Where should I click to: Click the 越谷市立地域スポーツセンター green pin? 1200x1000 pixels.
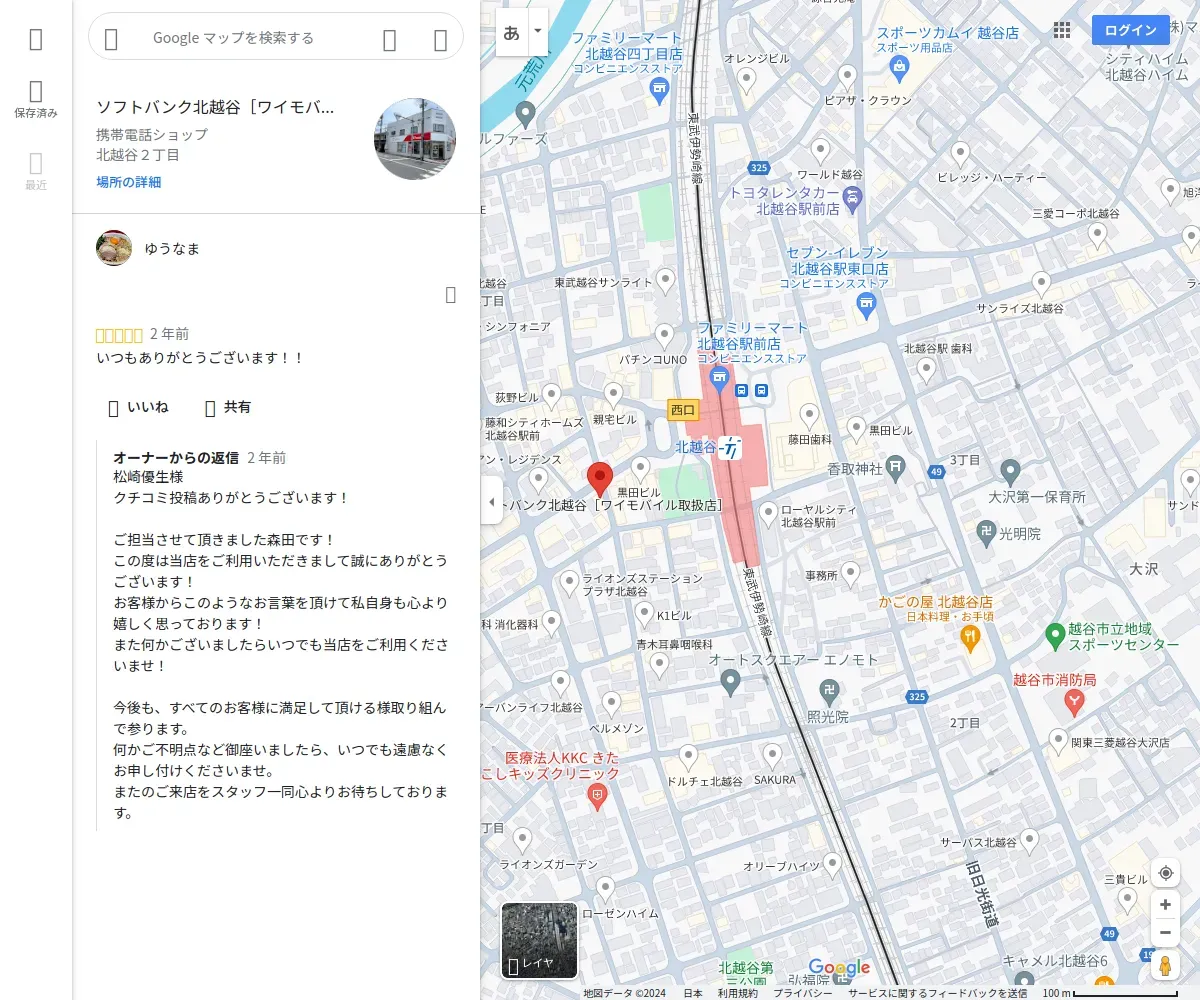1055,635
